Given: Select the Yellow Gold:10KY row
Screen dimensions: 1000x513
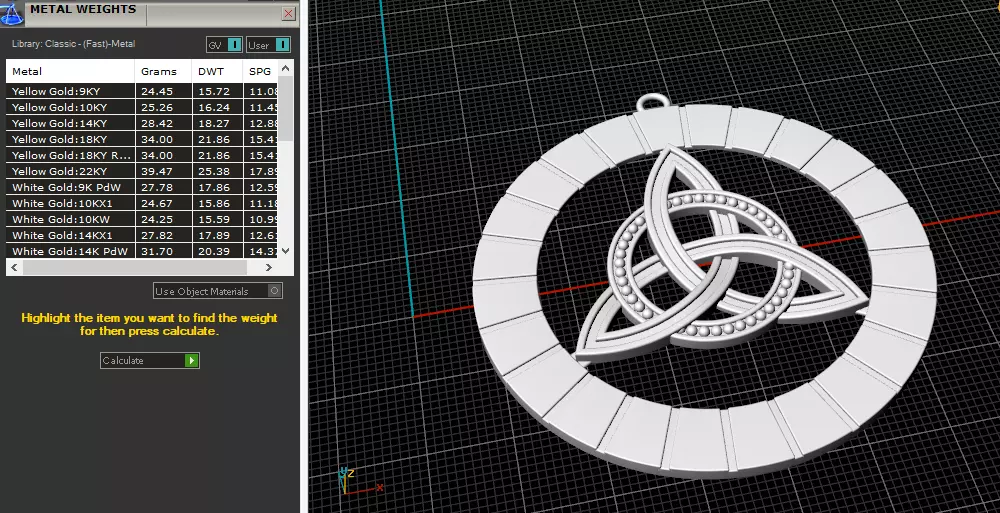Looking at the screenshot, I should 143,107.
